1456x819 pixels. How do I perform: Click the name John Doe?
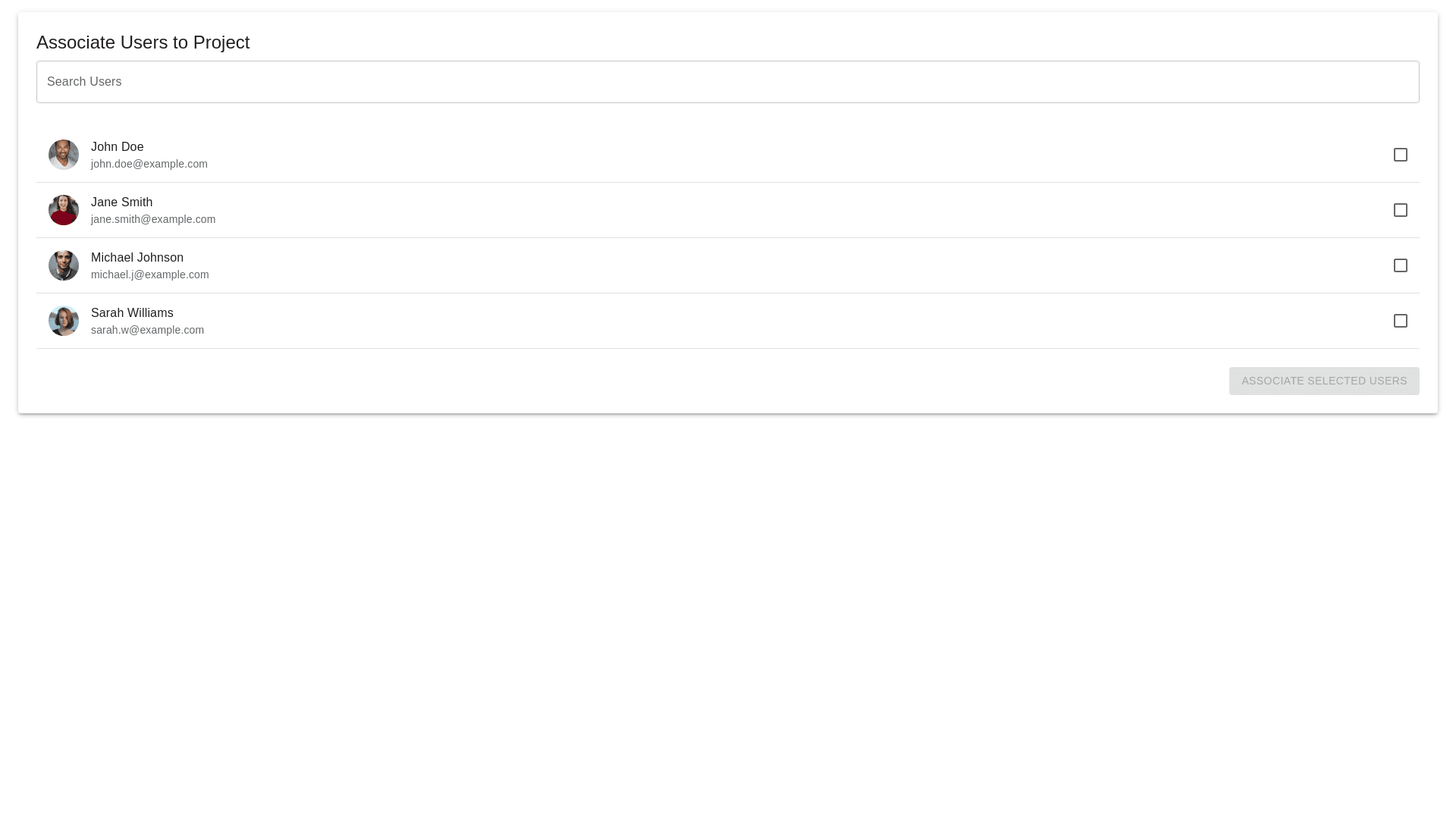118,147
